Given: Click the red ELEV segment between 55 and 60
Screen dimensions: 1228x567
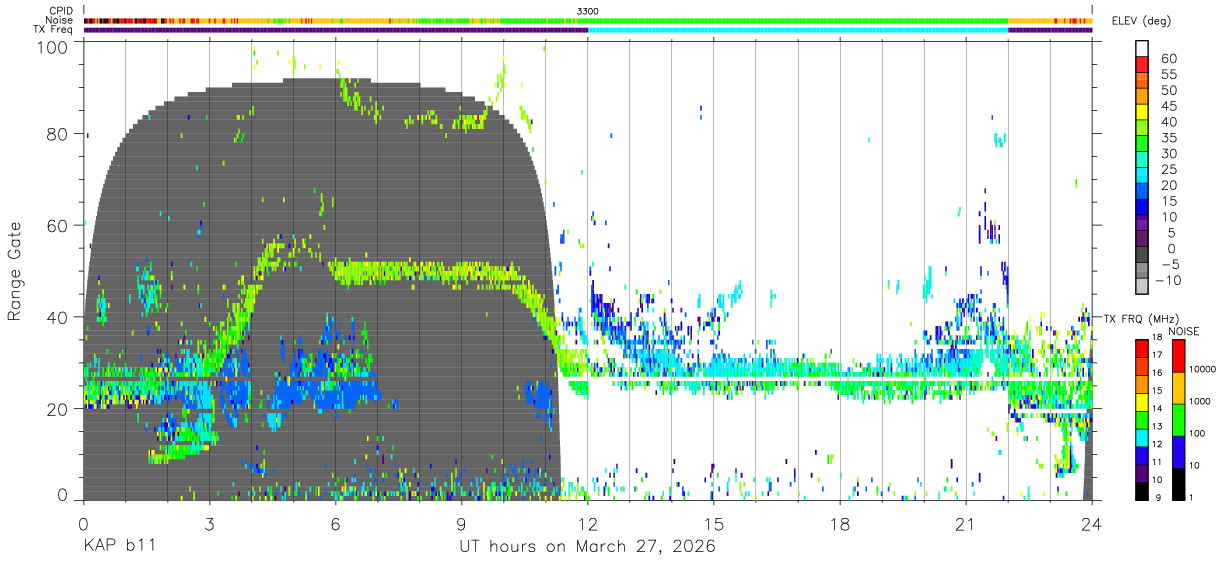Looking at the screenshot, I should coord(1142,65).
